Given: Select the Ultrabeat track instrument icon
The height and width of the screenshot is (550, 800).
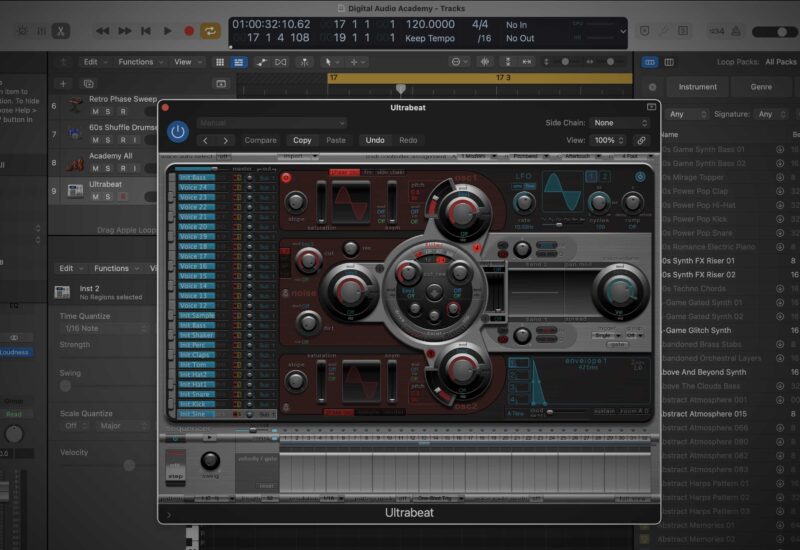Looking at the screenshot, I should click(x=75, y=191).
